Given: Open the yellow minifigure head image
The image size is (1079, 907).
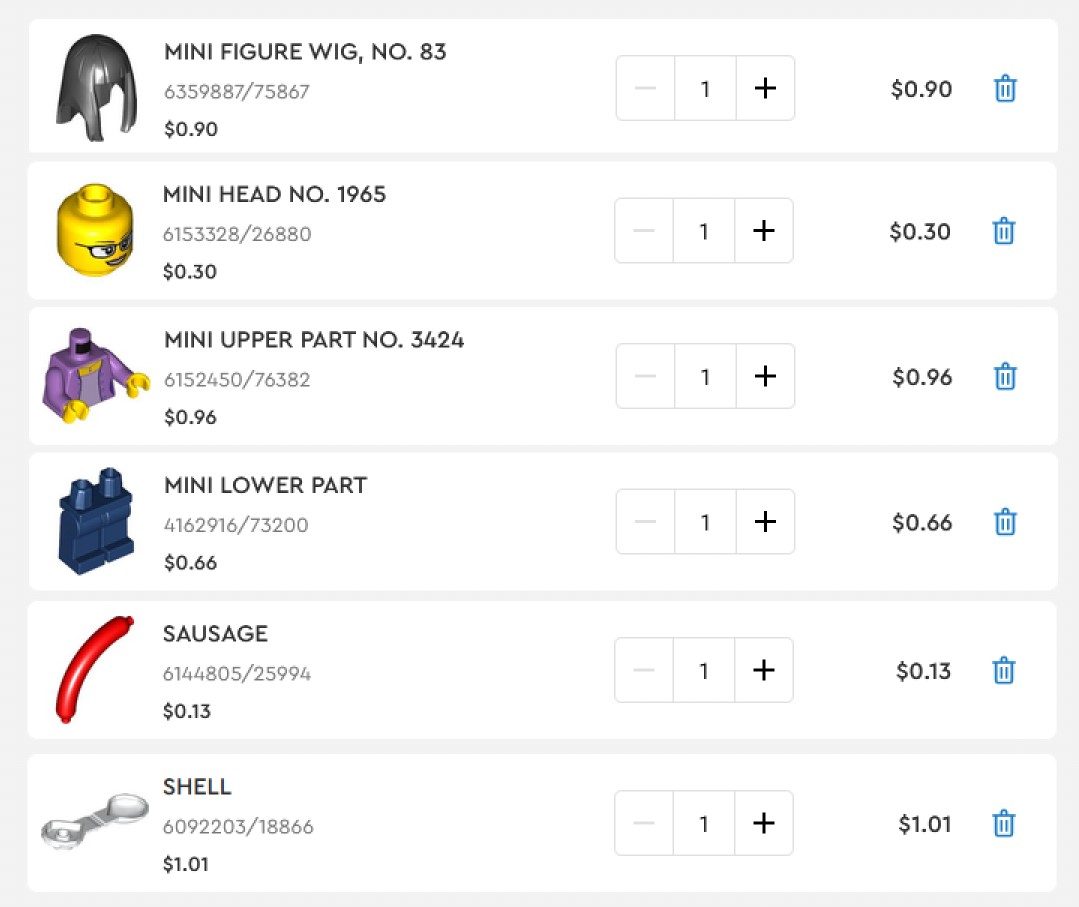Looking at the screenshot, I should [x=95, y=231].
